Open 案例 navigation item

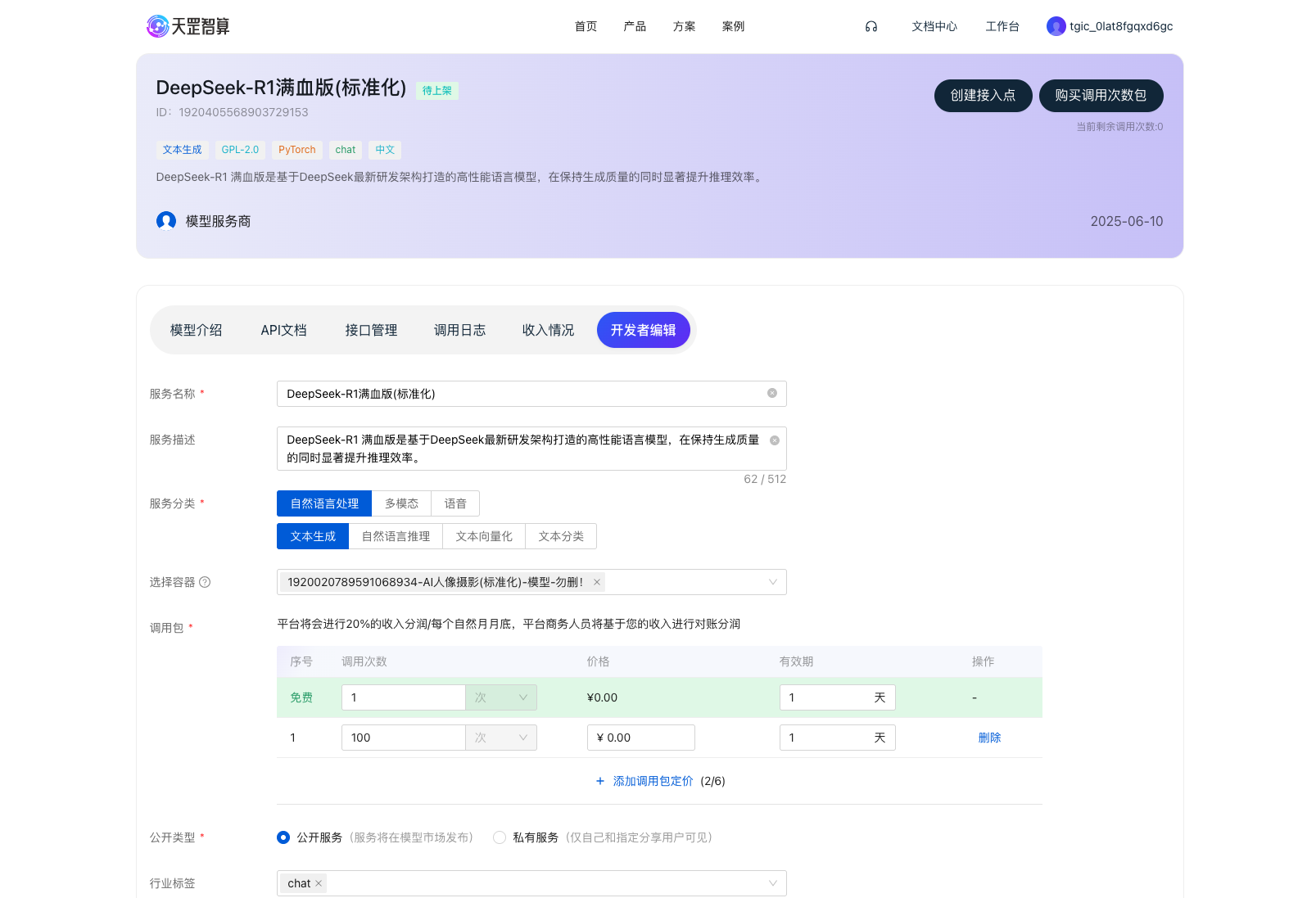(733, 26)
